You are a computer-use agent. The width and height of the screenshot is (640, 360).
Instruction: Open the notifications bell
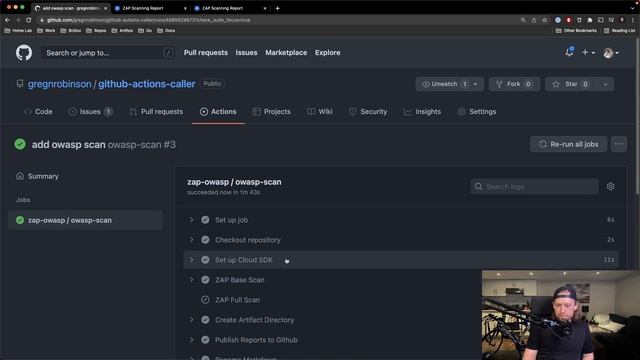click(x=569, y=52)
